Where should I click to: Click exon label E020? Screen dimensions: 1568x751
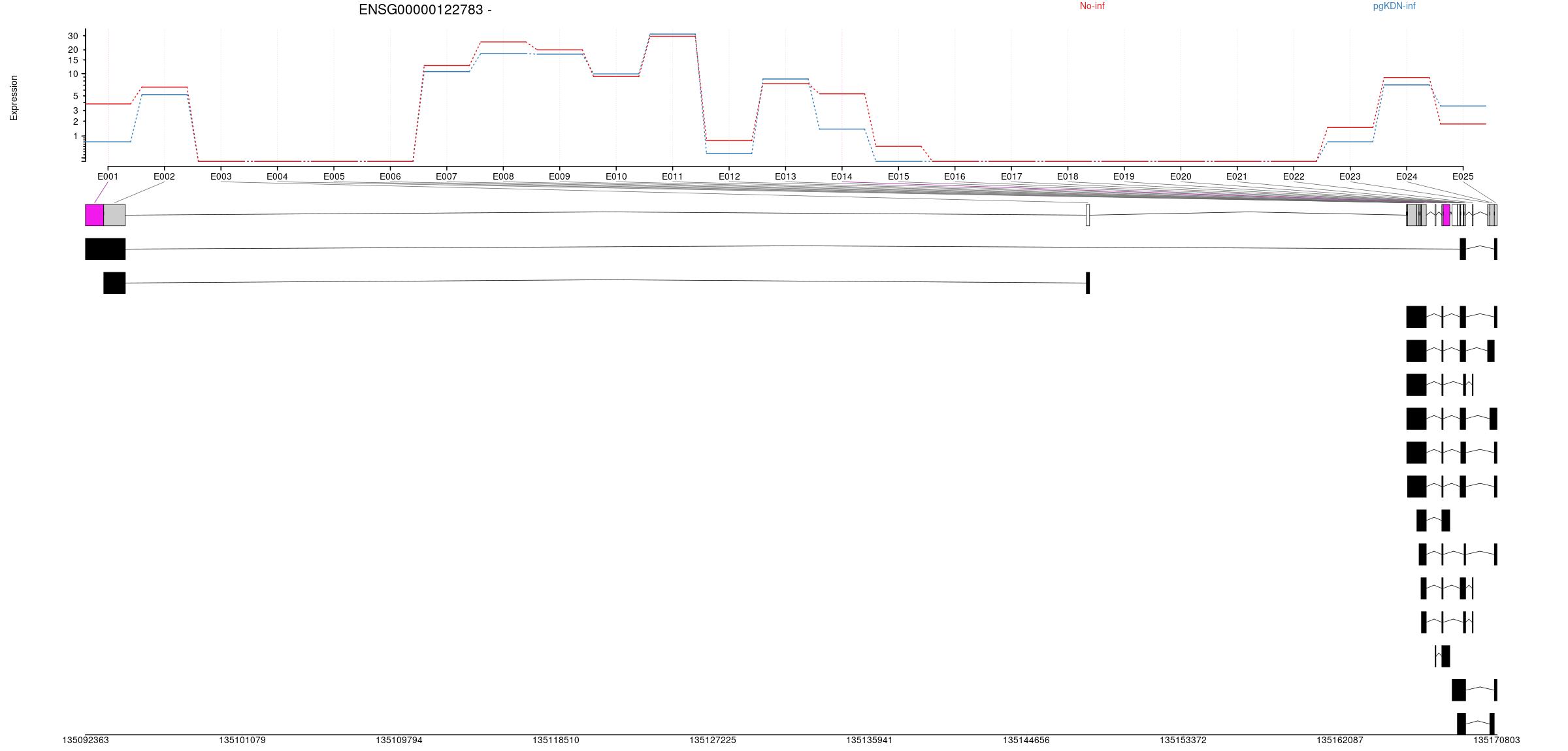[x=1181, y=176]
